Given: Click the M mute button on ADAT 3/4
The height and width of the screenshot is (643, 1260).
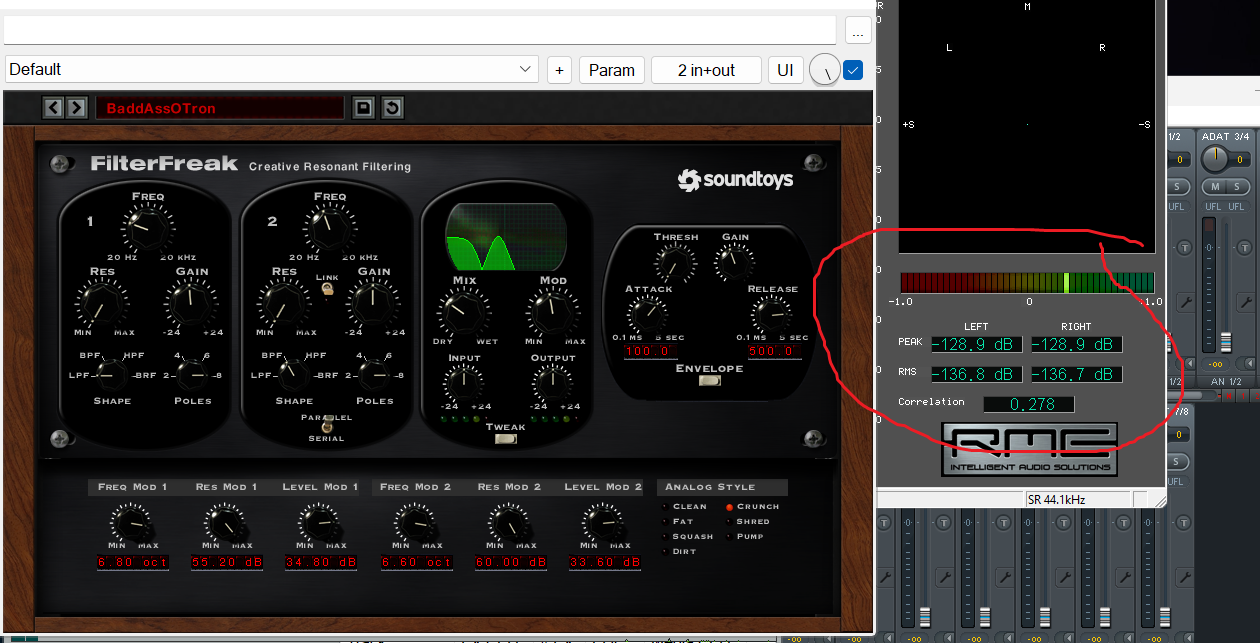Looking at the screenshot, I should (x=1215, y=187).
